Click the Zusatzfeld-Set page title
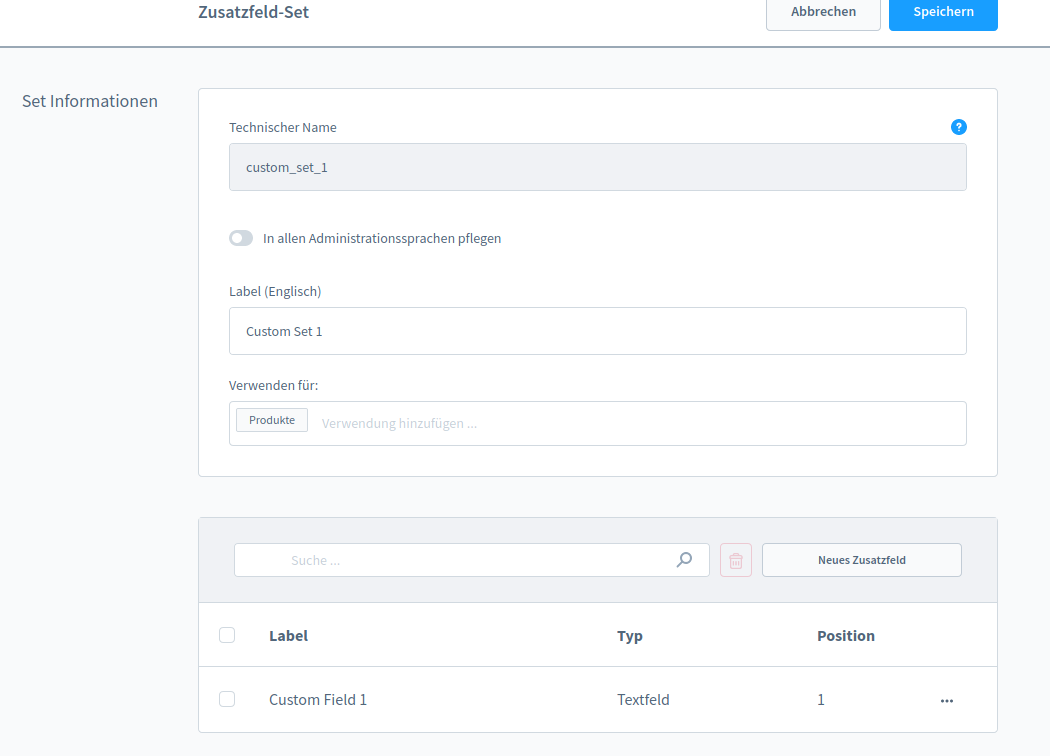 253,12
